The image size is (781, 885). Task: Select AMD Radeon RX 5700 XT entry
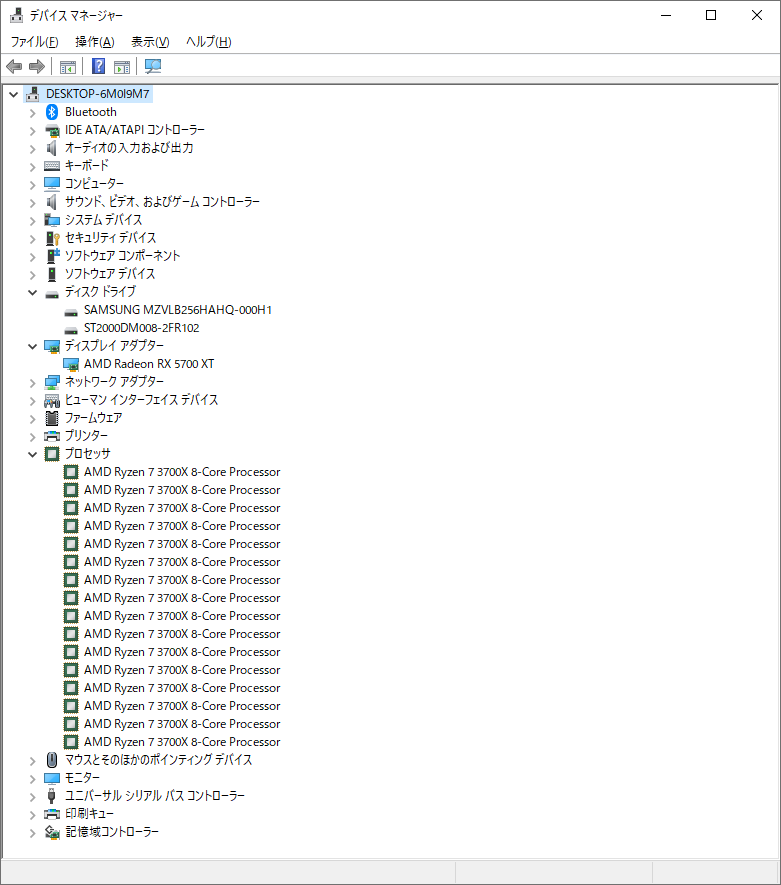pyautogui.click(x=149, y=364)
